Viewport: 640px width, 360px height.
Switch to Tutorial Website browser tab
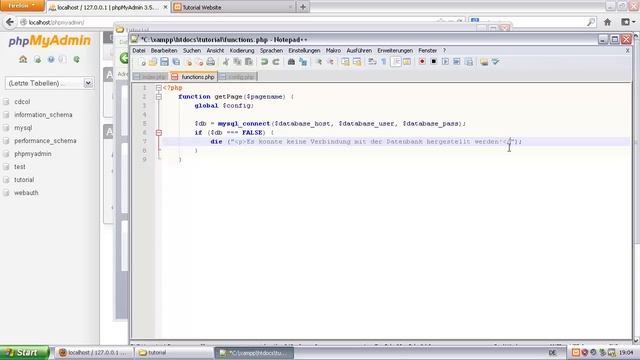[233, 7]
